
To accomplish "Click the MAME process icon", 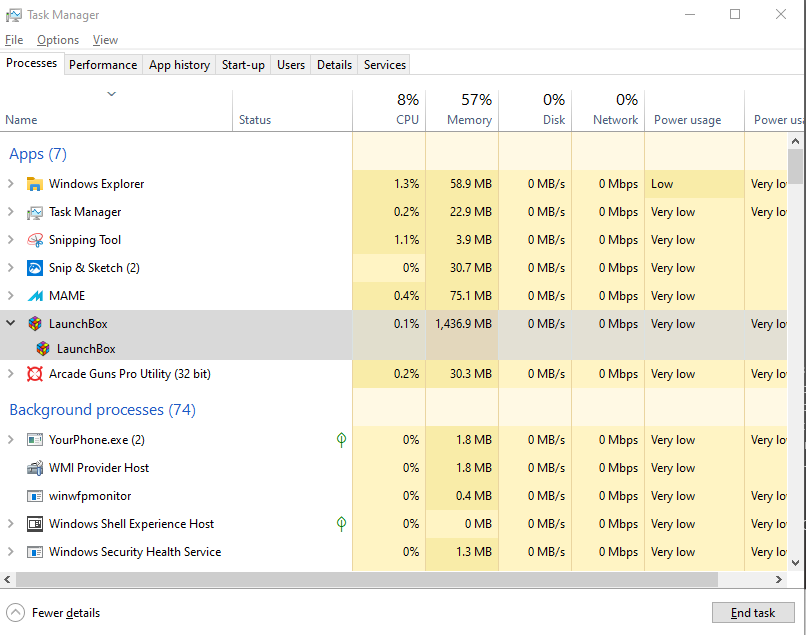I will 34,296.
